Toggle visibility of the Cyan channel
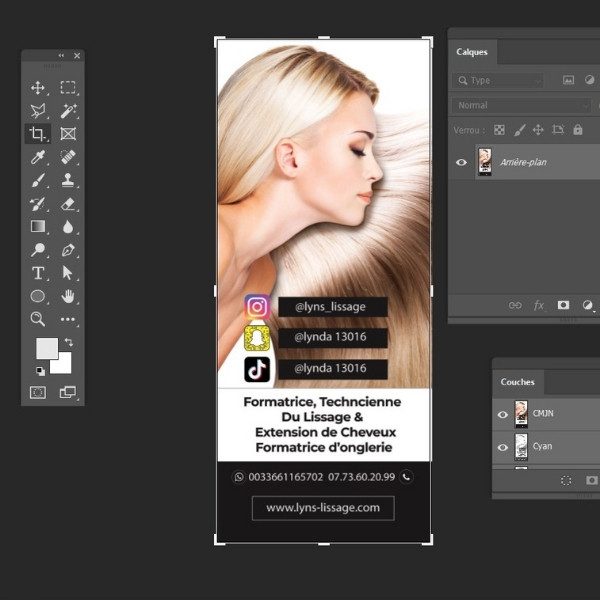Screen dimensions: 600x600 click(503, 446)
